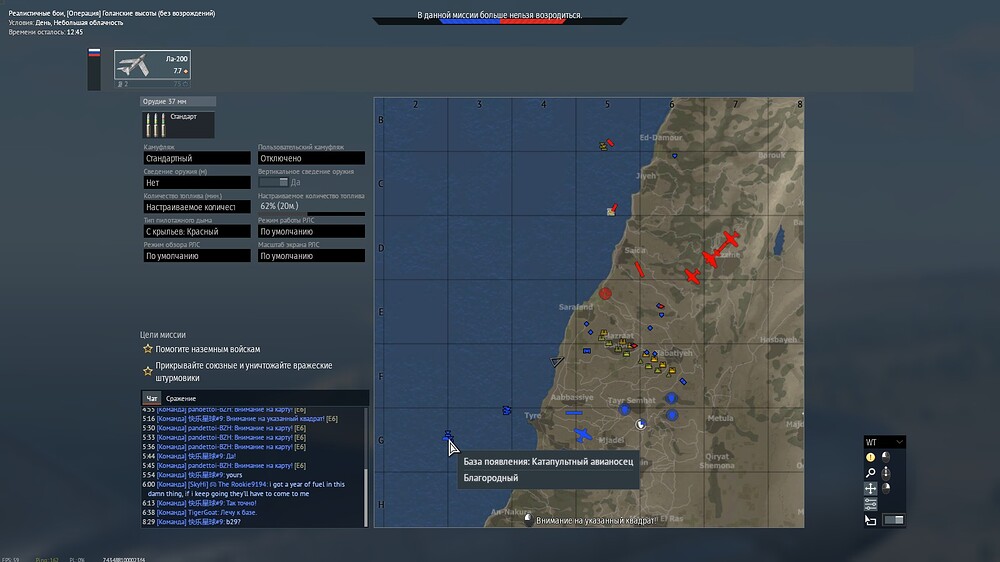Click the blue airstrip bar near Aabbassiye
The height and width of the screenshot is (562, 1000).
[x=574, y=413]
